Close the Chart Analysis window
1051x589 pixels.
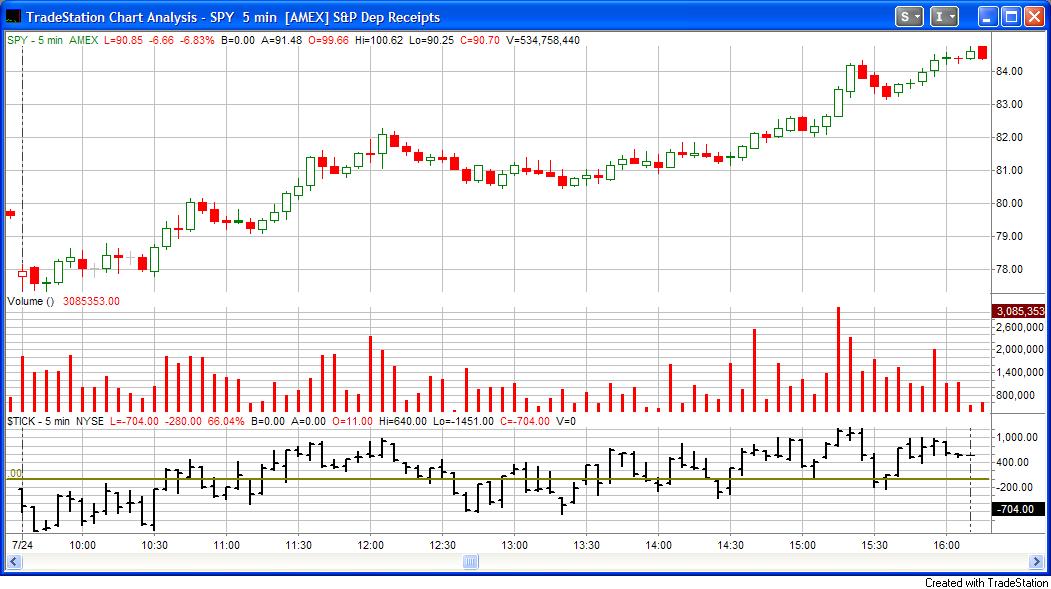[1034, 17]
